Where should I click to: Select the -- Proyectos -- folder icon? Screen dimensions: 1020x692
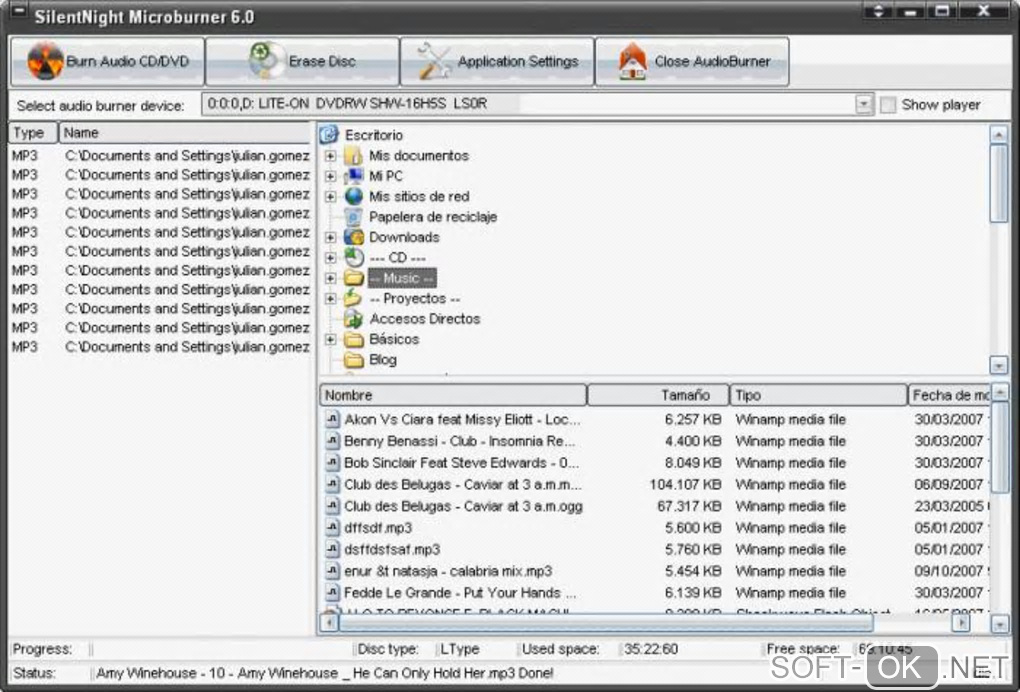(x=353, y=298)
